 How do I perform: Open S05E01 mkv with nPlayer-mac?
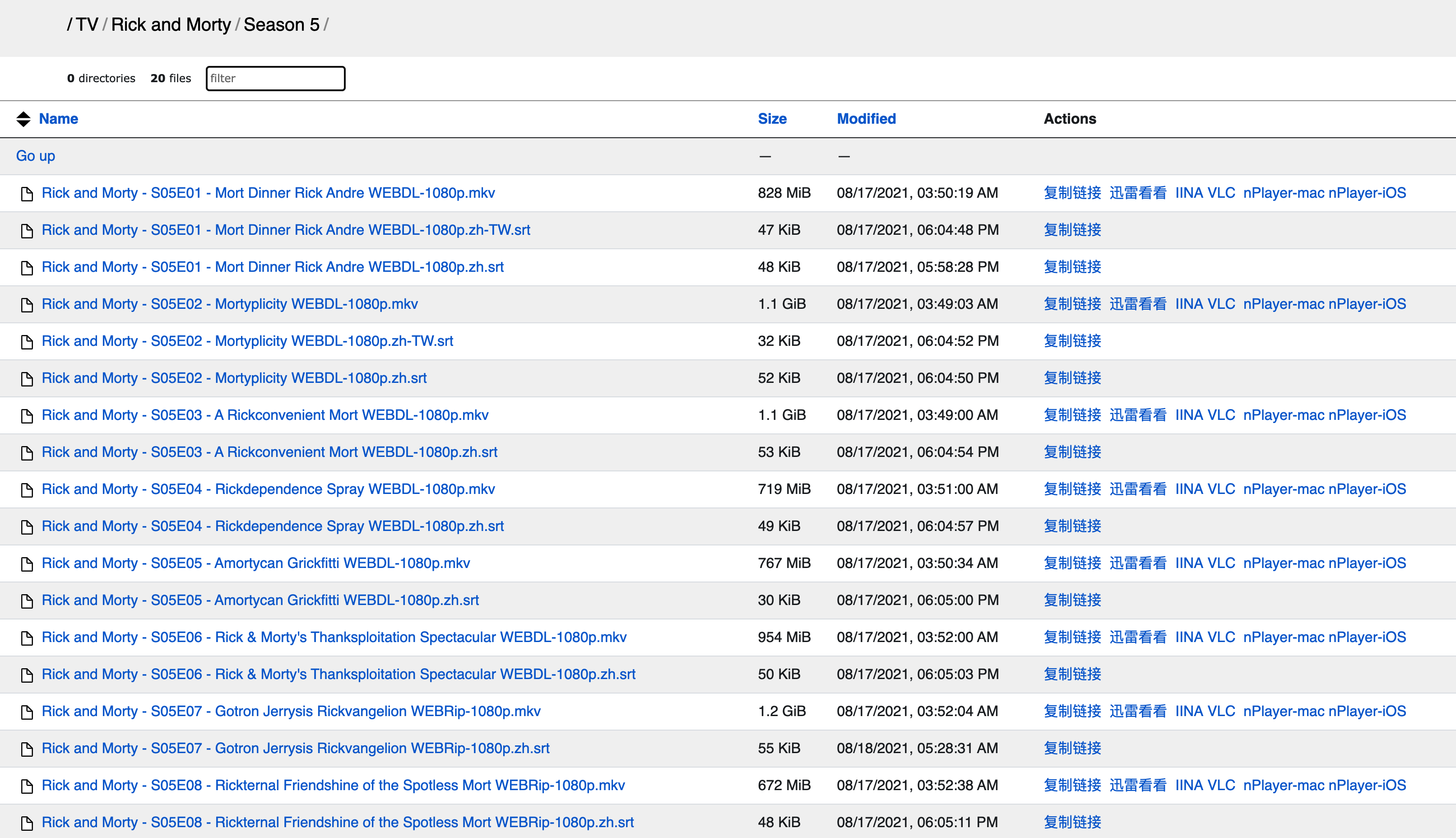[1284, 193]
